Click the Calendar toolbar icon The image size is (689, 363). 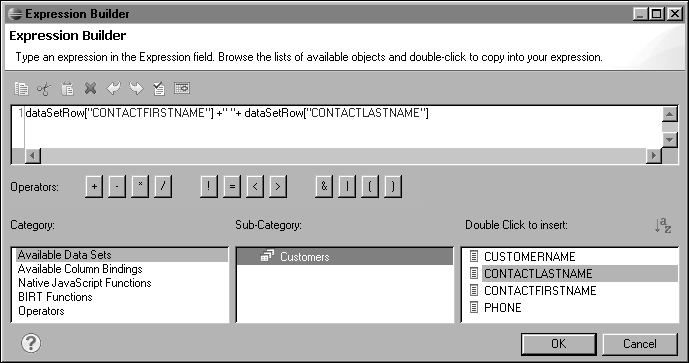click(x=182, y=88)
